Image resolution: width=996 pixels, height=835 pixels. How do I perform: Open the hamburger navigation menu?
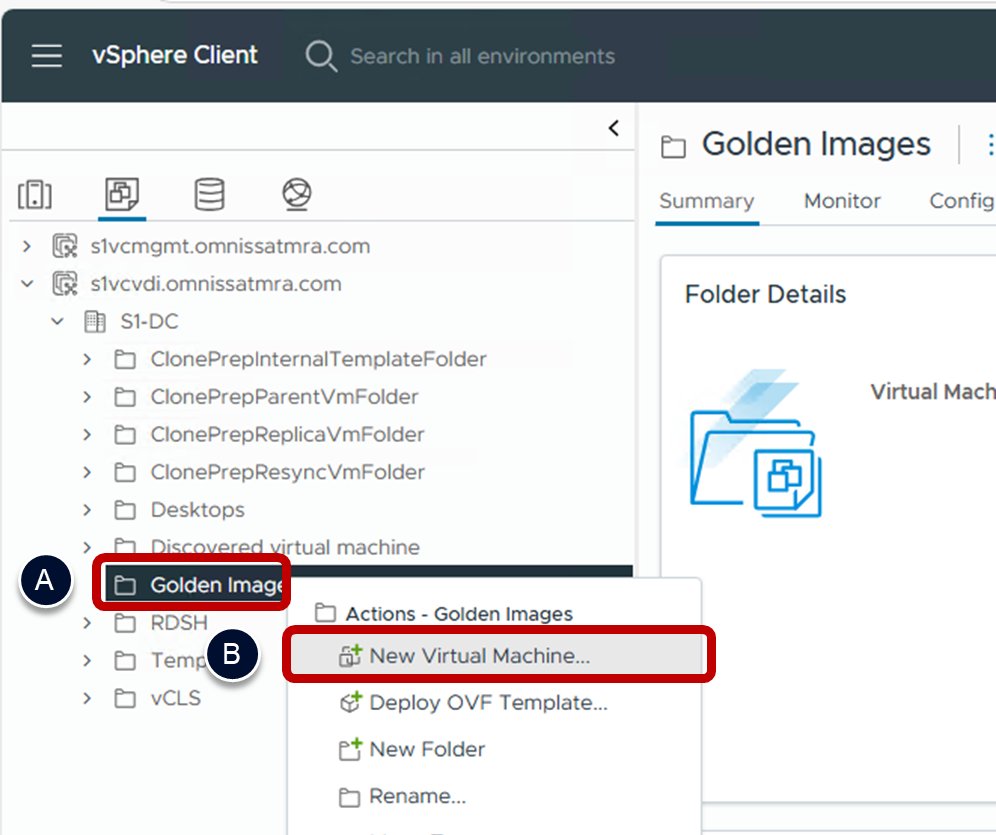click(x=46, y=56)
